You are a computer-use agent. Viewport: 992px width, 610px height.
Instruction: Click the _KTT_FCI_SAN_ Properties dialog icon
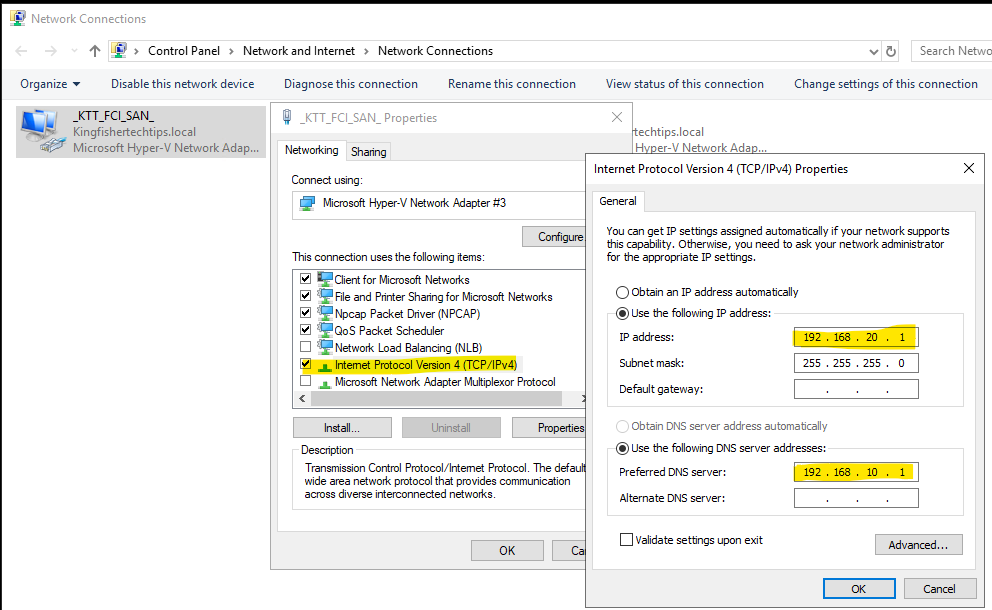click(x=287, y=117)
